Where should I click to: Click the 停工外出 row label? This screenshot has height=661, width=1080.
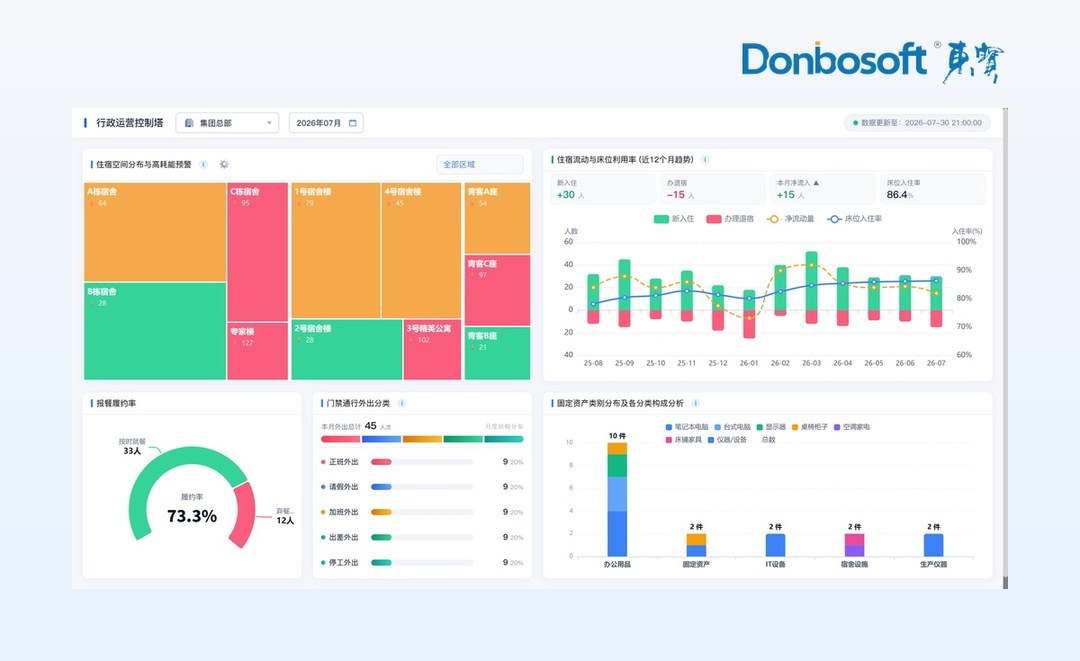[x=344, y=563]
